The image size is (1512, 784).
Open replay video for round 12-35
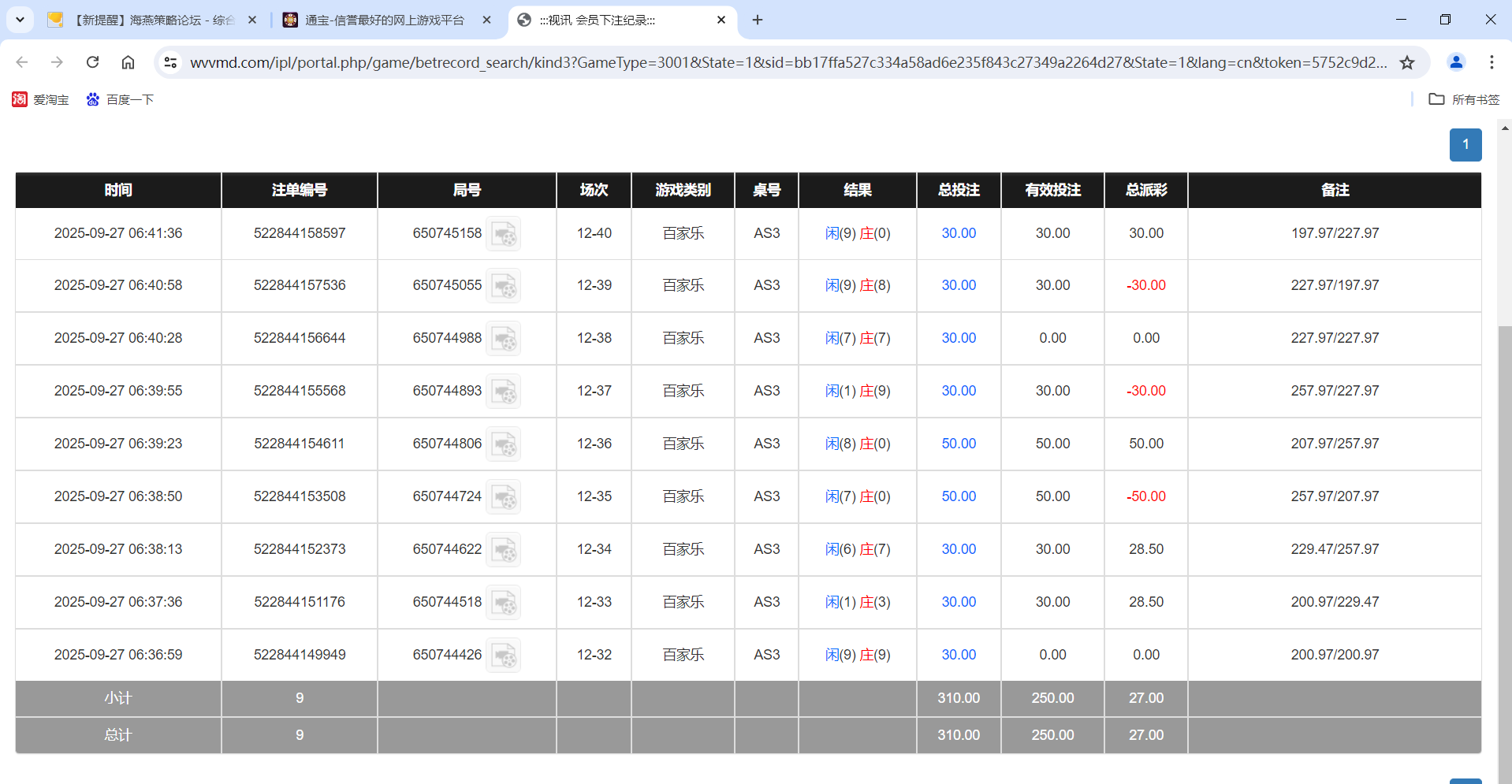click(504, 496)
